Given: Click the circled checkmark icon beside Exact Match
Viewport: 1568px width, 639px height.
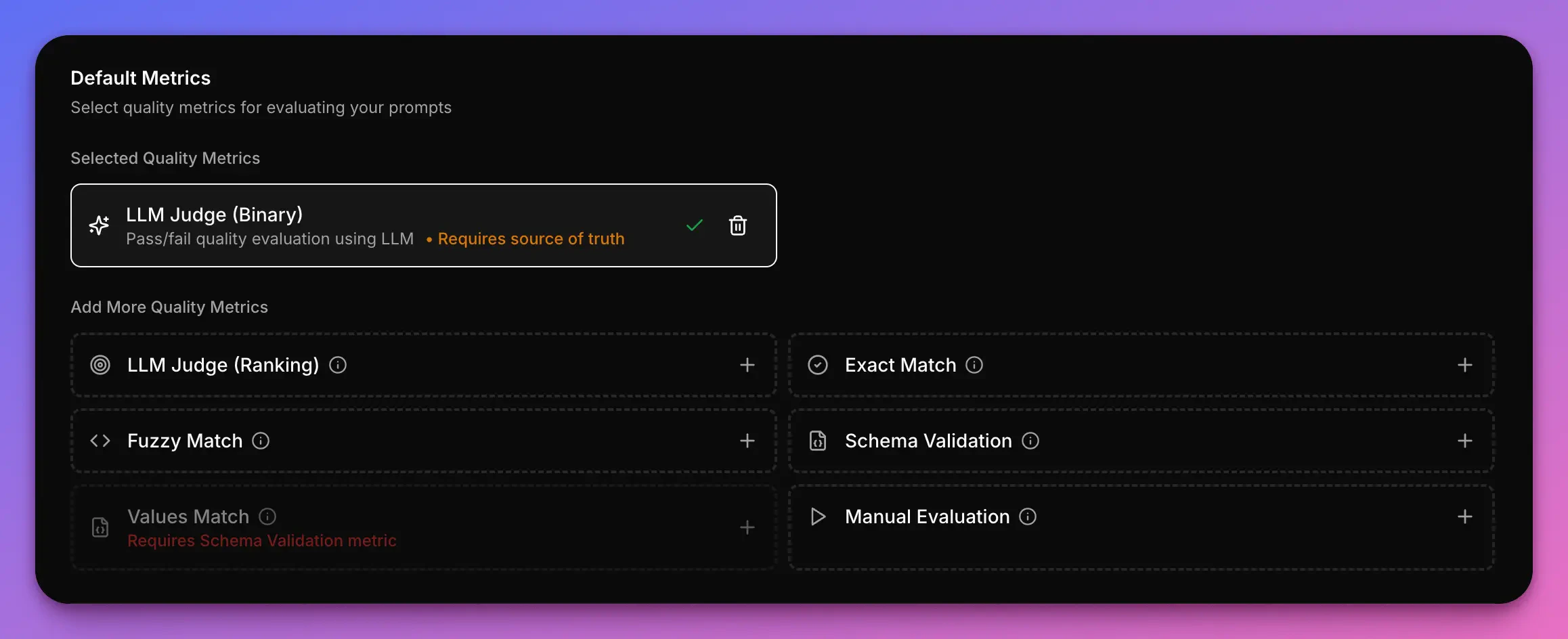Looking at the screenshot, I should pyautogui.click(x=818, y=365).
